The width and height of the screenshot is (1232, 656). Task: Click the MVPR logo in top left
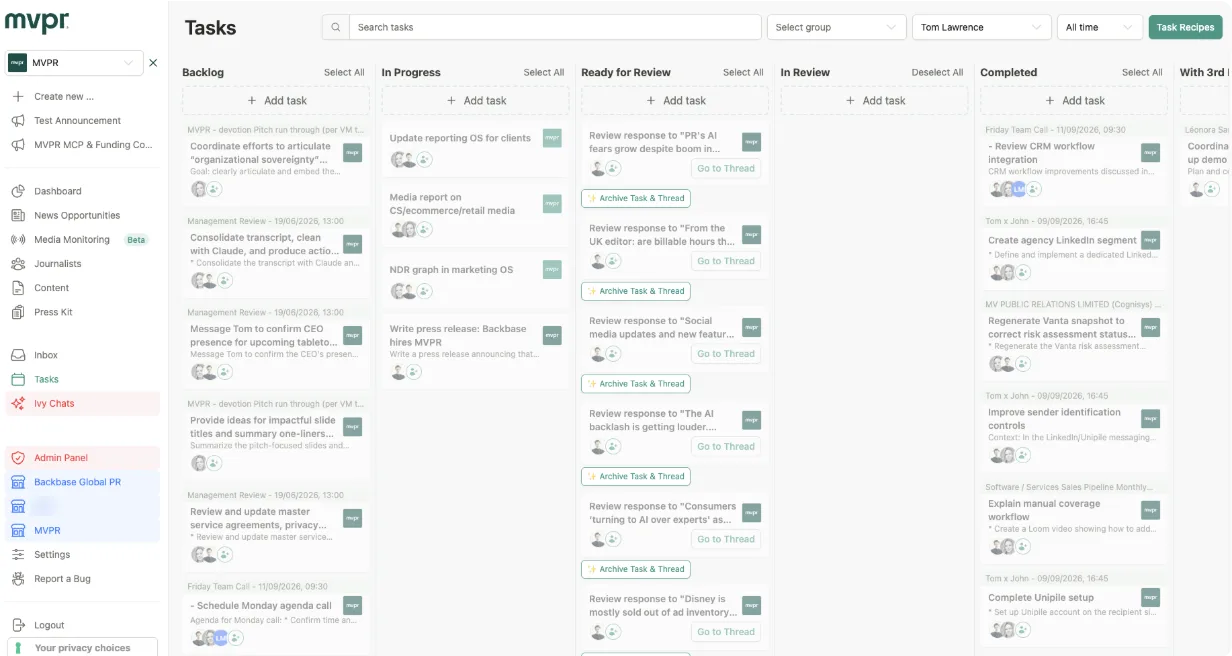37,23
